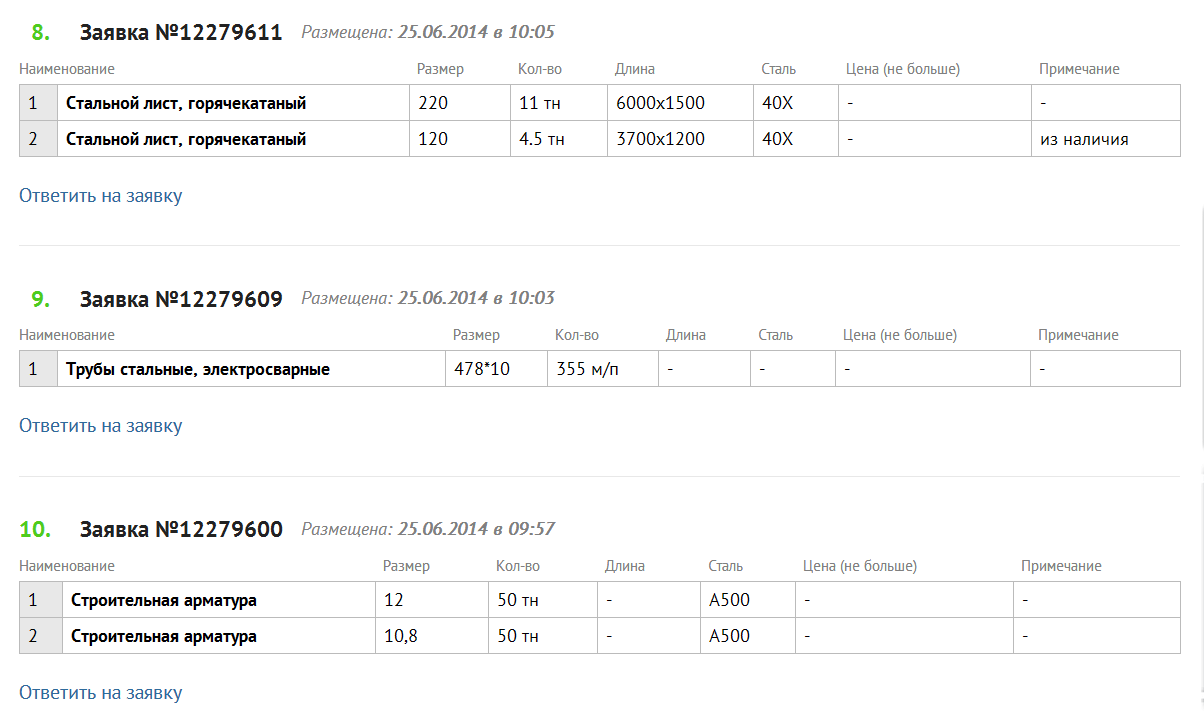The image size is (1204, 713).
Task: Click the '355 м/п' quantity cell
Action: (x=588, y=370)
